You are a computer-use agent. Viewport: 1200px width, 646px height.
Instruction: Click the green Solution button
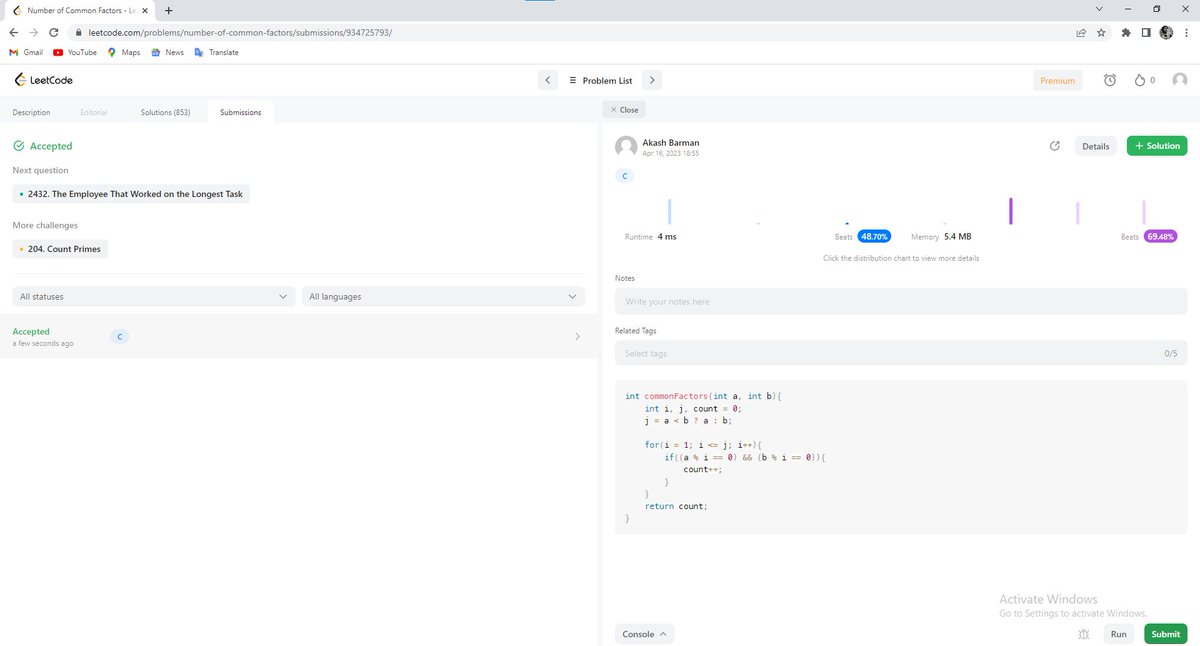(1157, 146)
